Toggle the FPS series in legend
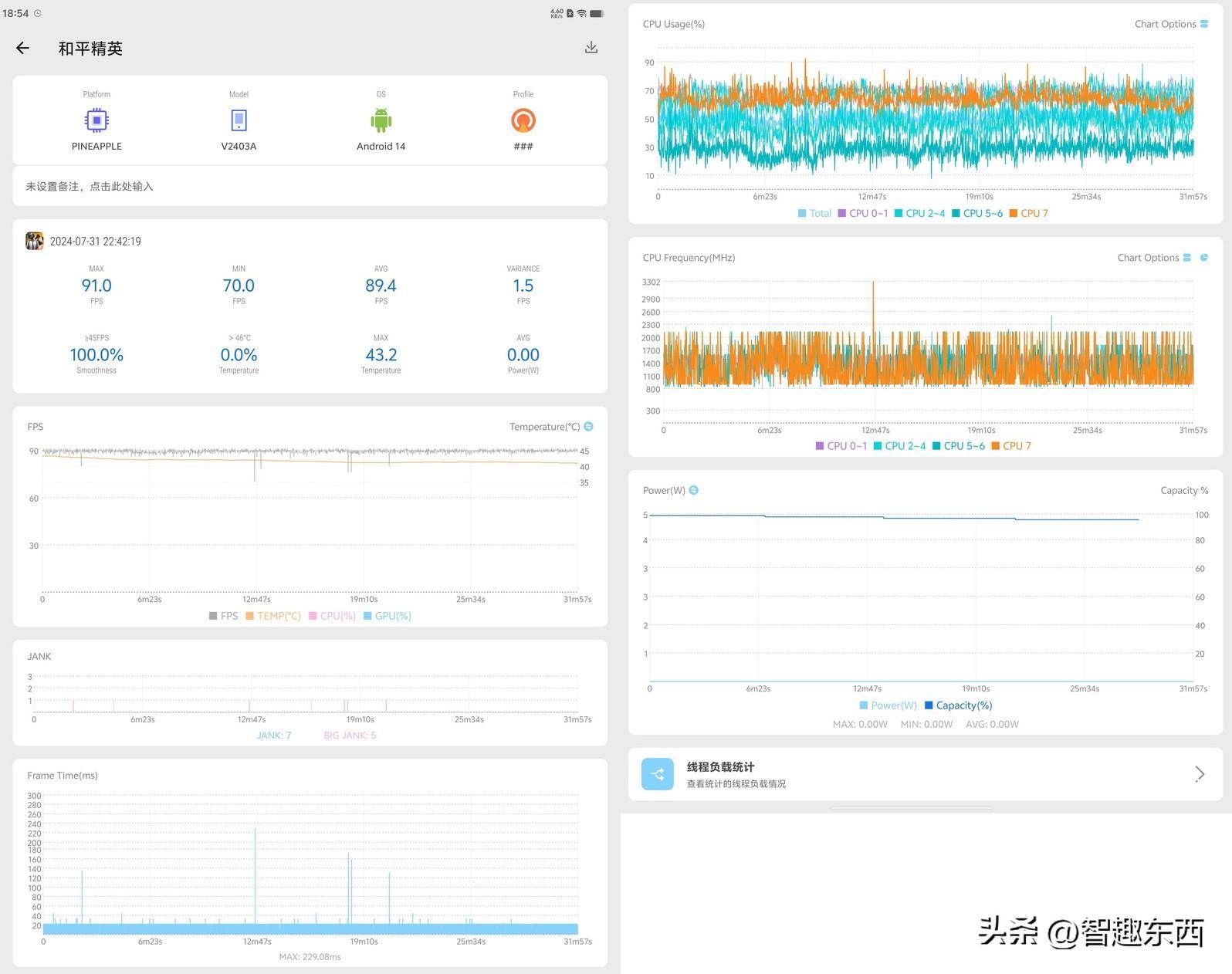The width and height of the screenshot is (1232, 974). (x=223, y=616)
